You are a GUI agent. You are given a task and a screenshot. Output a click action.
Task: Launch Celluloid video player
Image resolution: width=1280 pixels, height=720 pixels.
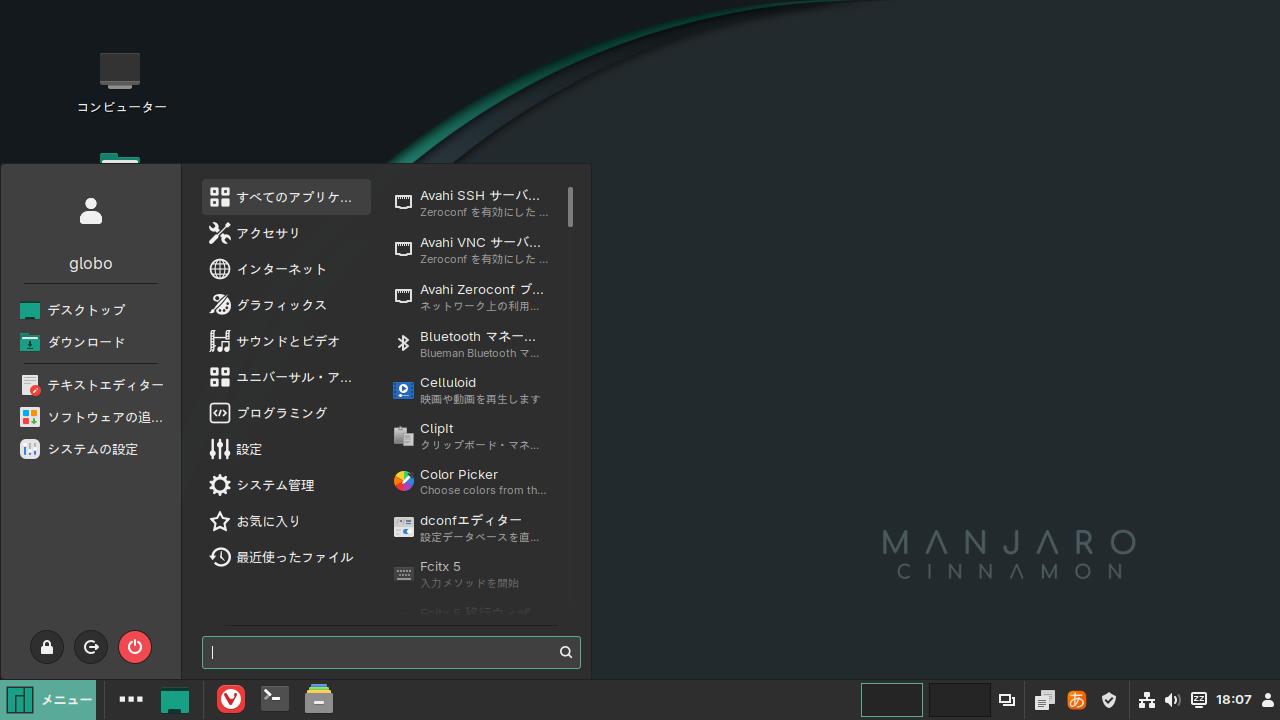click(x=470, y=390)
